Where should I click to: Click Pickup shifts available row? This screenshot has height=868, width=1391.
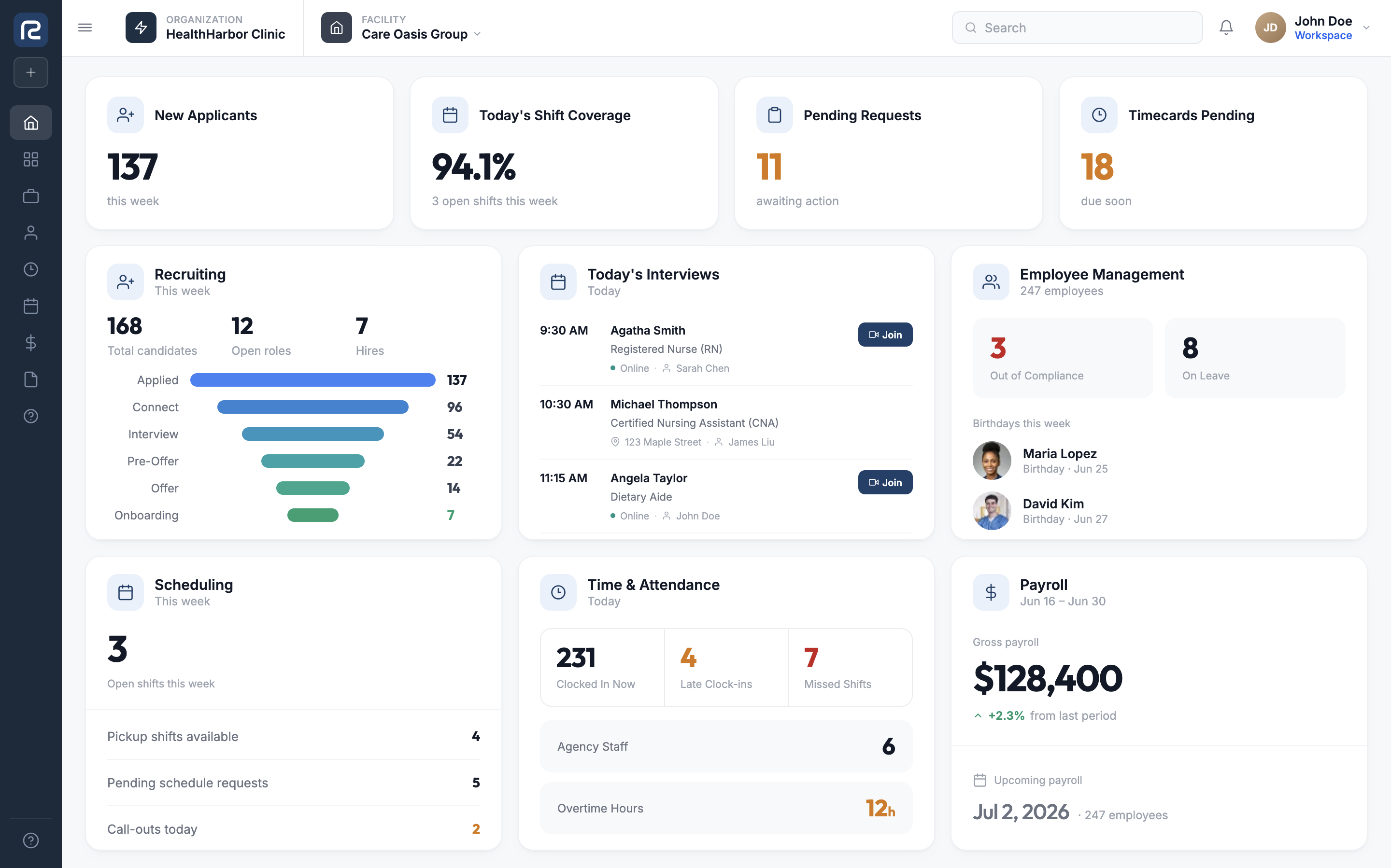tap(294, 737)
